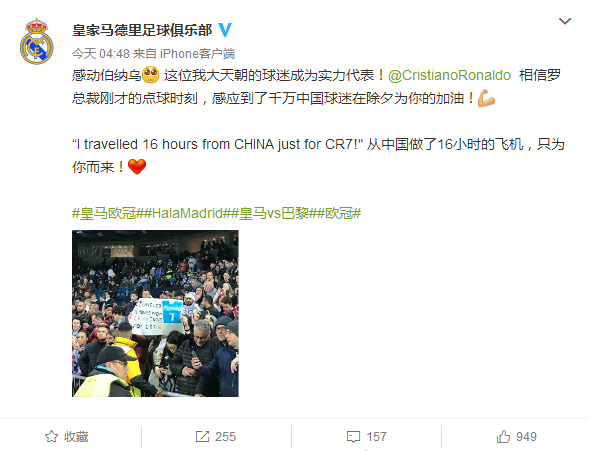Click the Real Madrid crest avatar
Viewport: 589px width, 451px height.
pyautogui.click(x=36, y=41)
